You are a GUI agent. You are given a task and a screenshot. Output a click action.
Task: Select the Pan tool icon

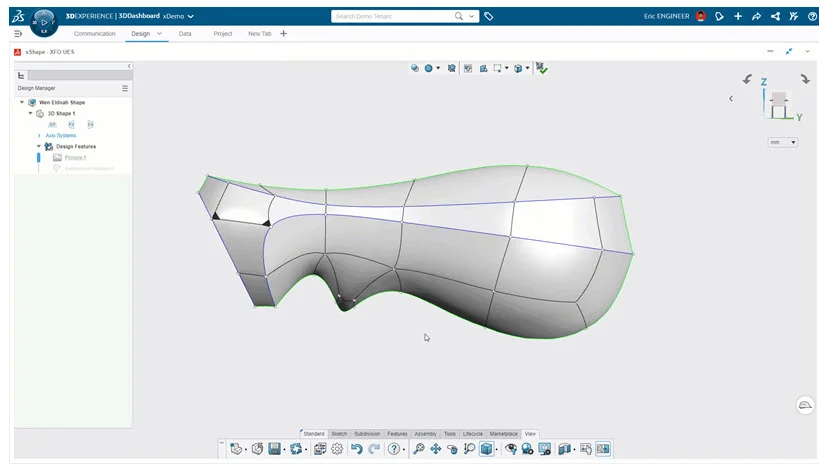pyautogui.click(x=436, y=449)
